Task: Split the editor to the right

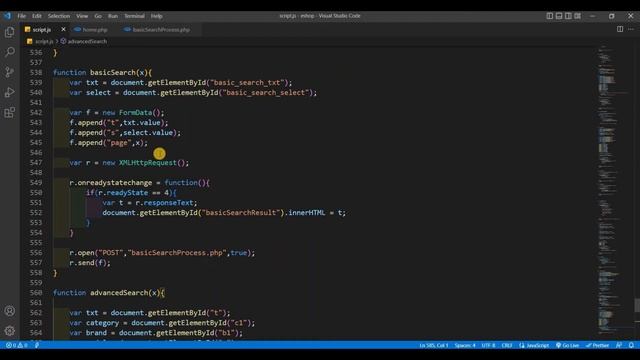Action: [620, 29]
